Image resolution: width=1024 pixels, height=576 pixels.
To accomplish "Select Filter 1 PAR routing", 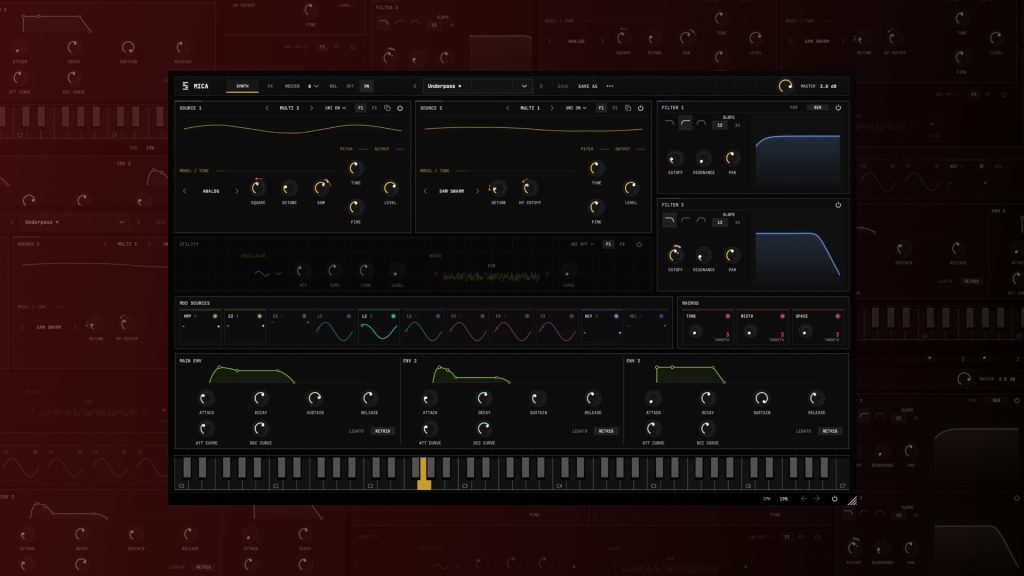I will (794, 108).
